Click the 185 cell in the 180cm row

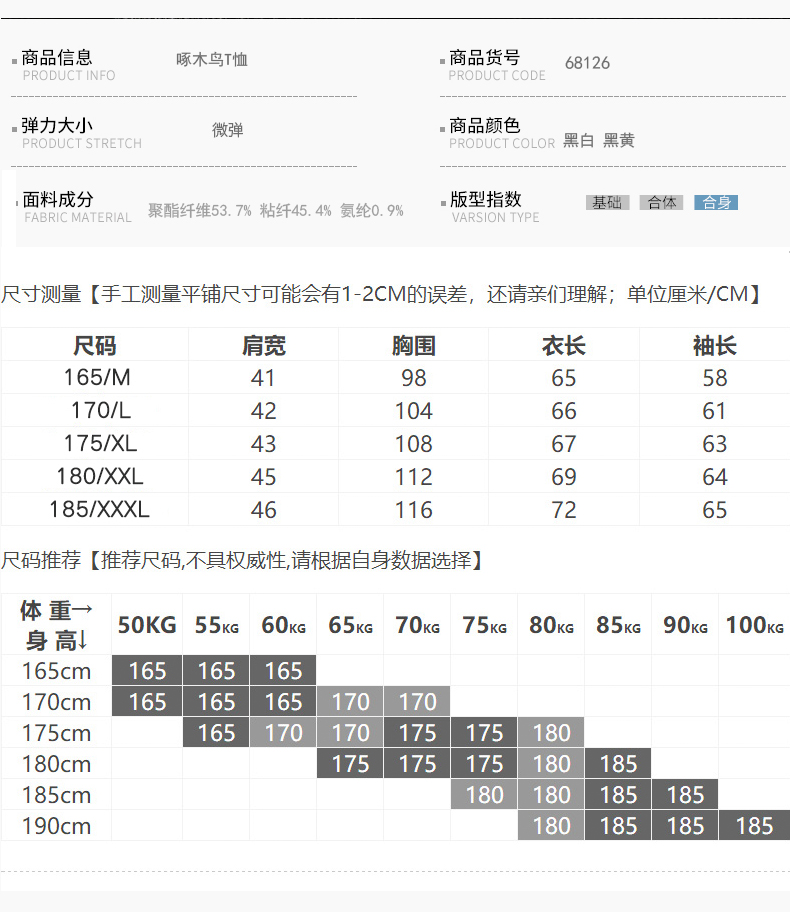pos(618,764)
